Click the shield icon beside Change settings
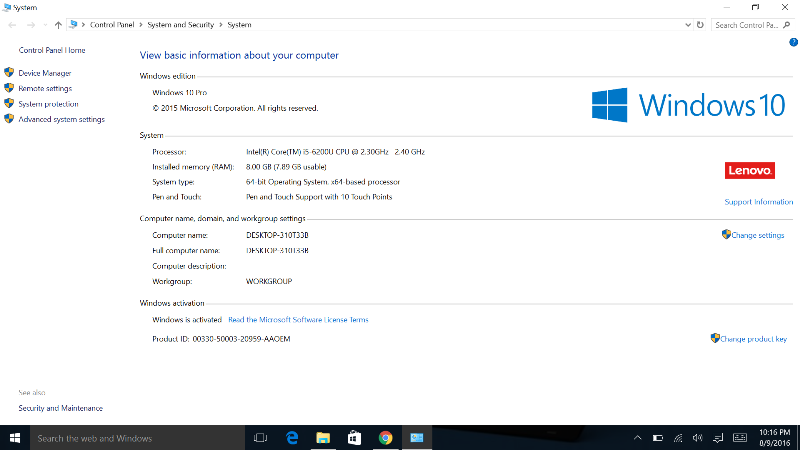Image resolution: width=800 pixels, height=450 pixels. tap(727, 234)
